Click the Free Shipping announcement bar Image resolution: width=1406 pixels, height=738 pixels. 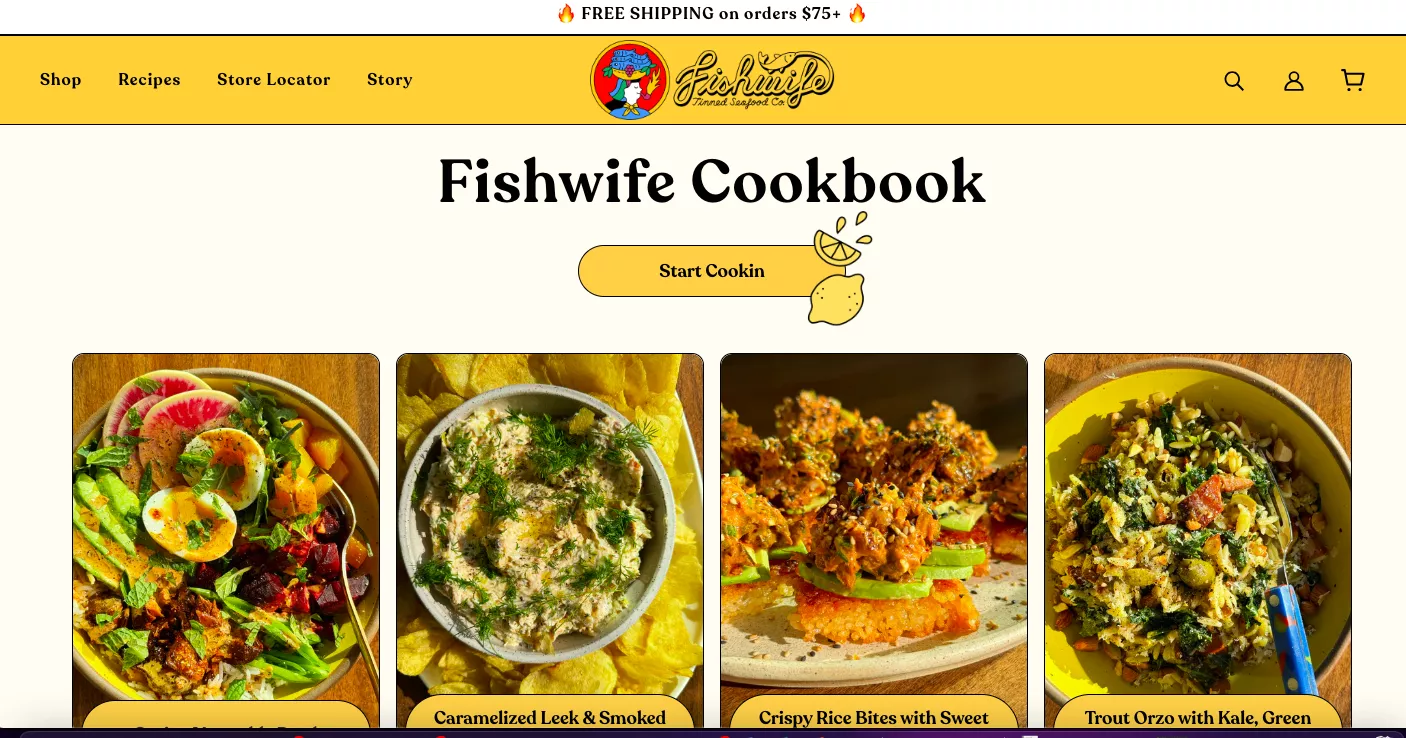click(x=711, y=14)
